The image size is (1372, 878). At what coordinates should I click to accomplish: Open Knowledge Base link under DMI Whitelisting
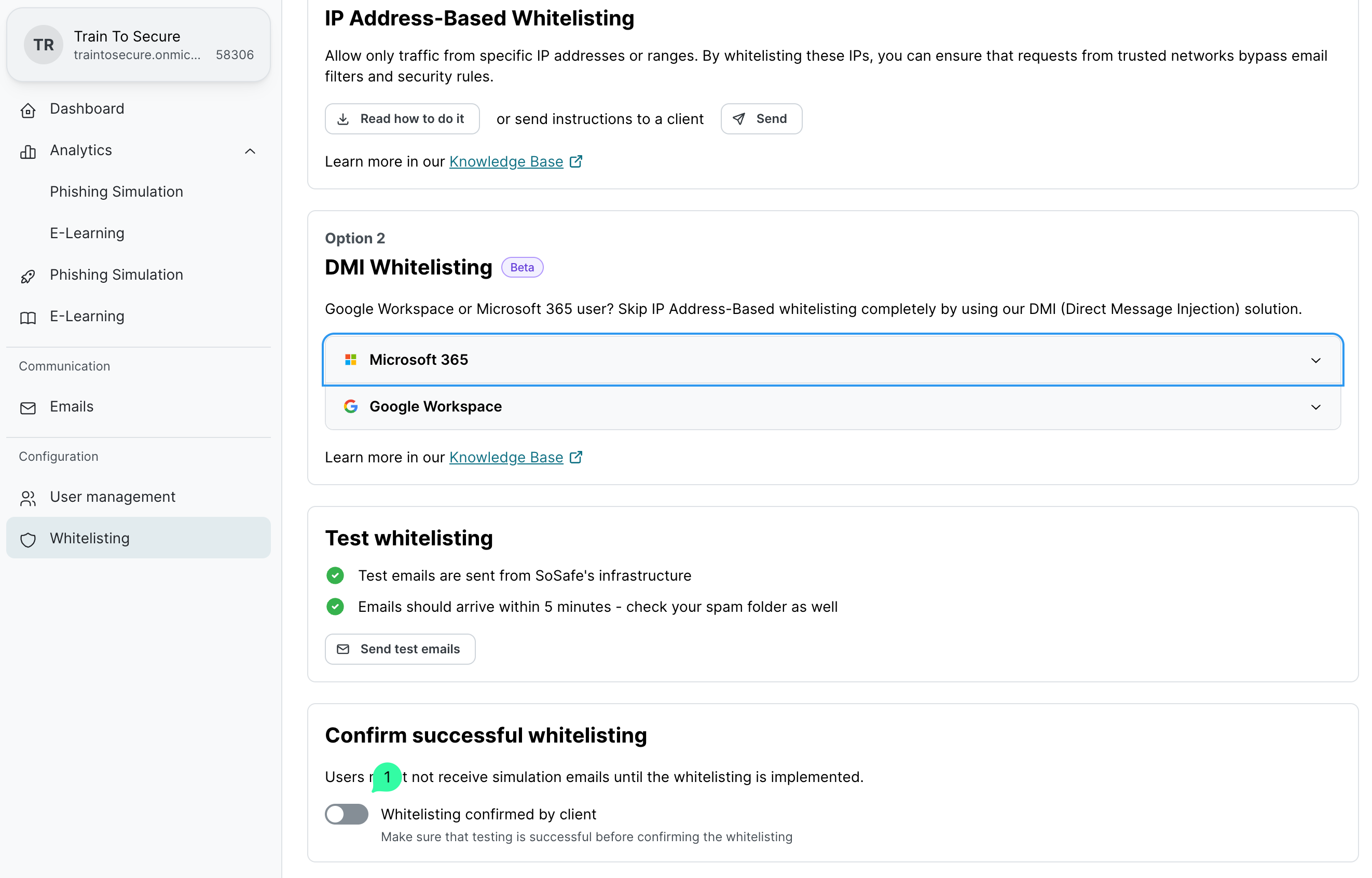pos(505,457)
